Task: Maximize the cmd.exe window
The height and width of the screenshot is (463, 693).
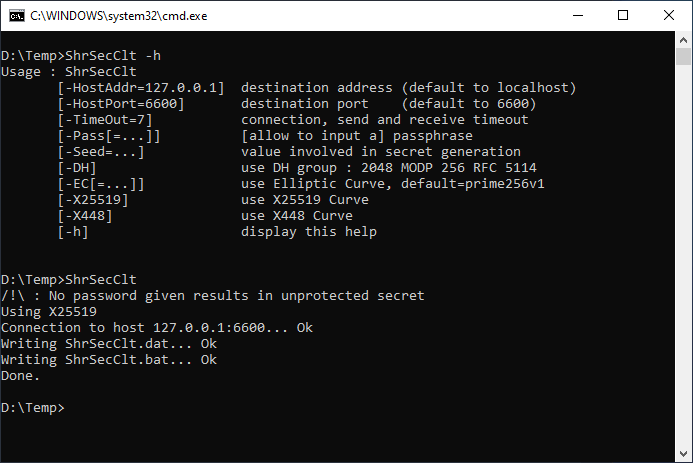Action: (623, 15)
